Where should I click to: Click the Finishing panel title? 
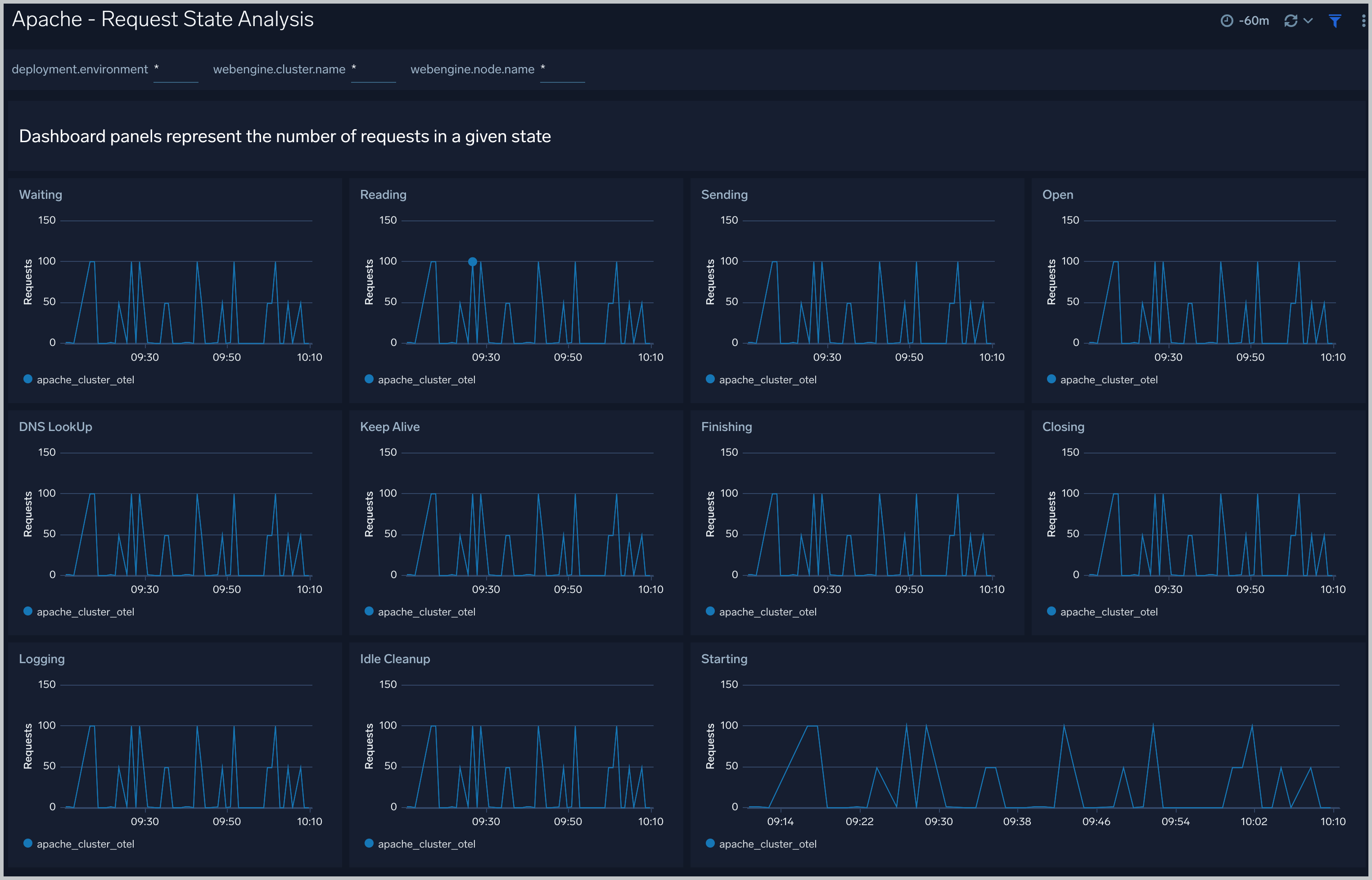[727, 427]
